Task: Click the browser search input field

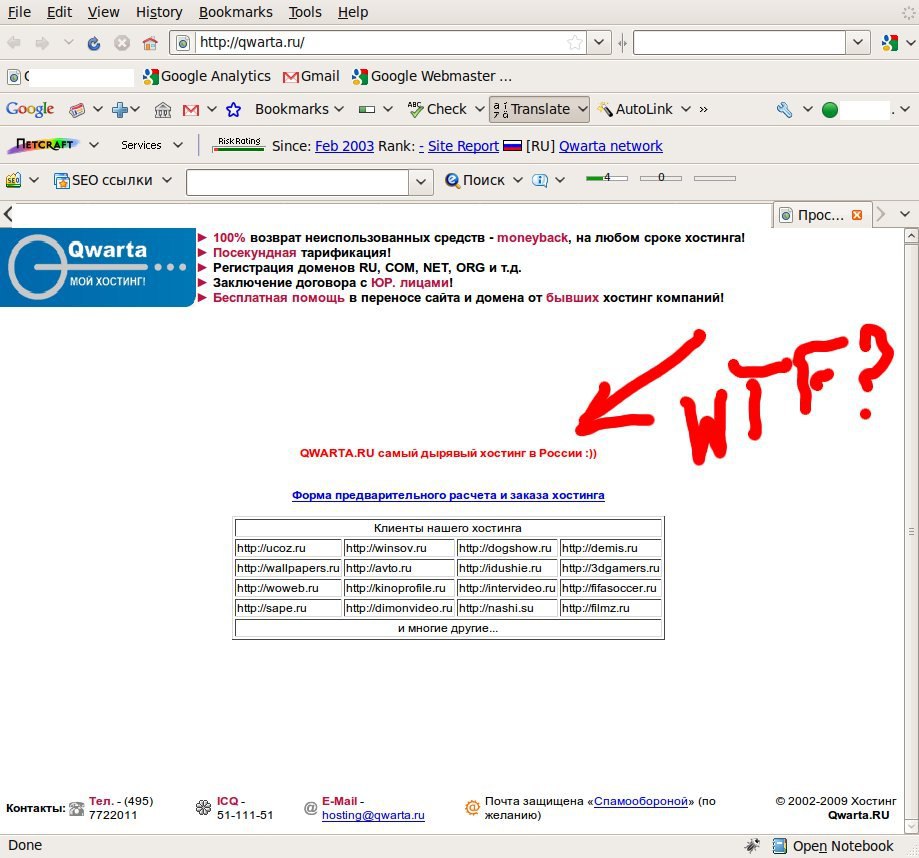Action: pyautogui.click(x=740, y=42)
